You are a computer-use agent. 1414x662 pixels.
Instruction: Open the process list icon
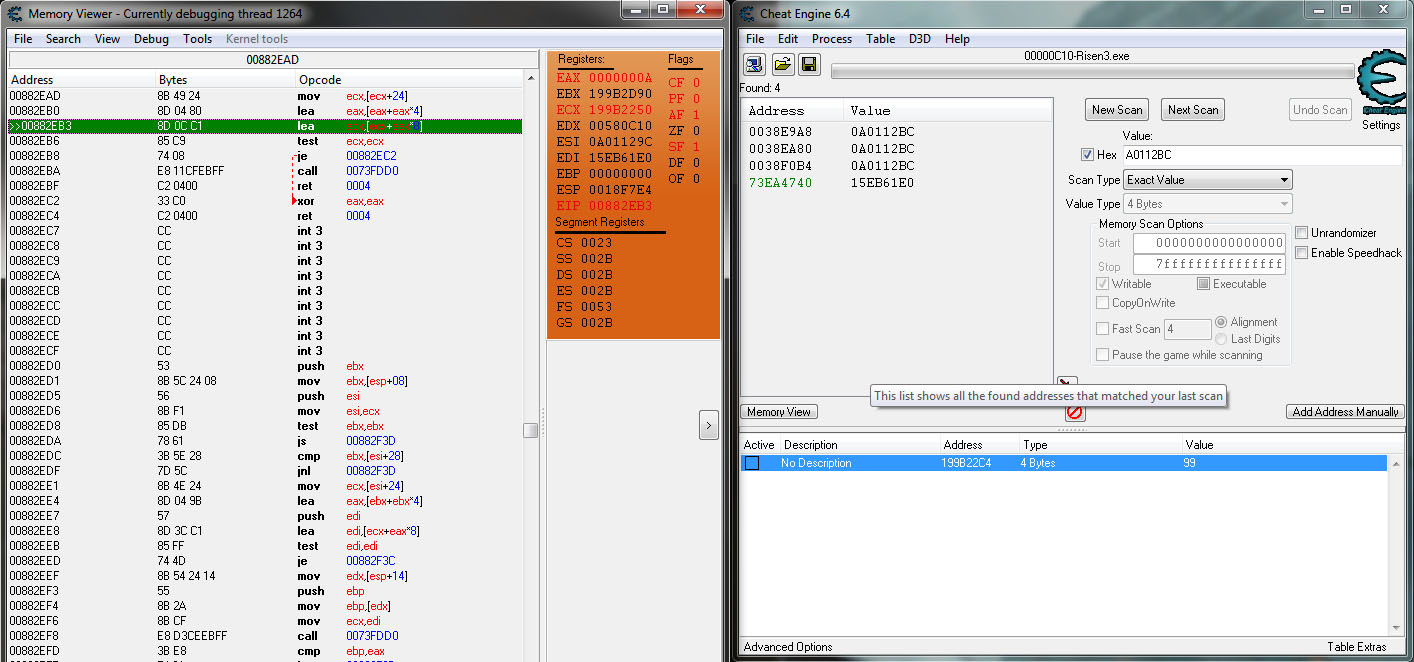tap(755, 65)
